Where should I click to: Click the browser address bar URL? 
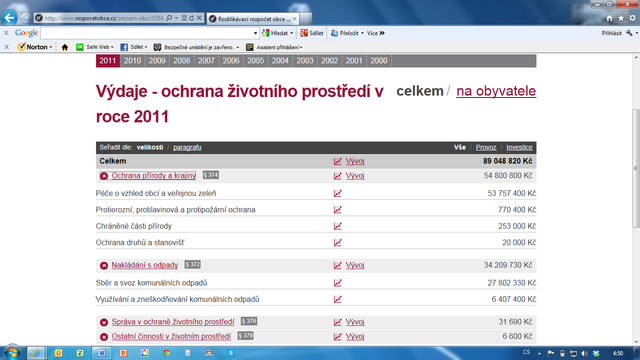pos(104,18)
